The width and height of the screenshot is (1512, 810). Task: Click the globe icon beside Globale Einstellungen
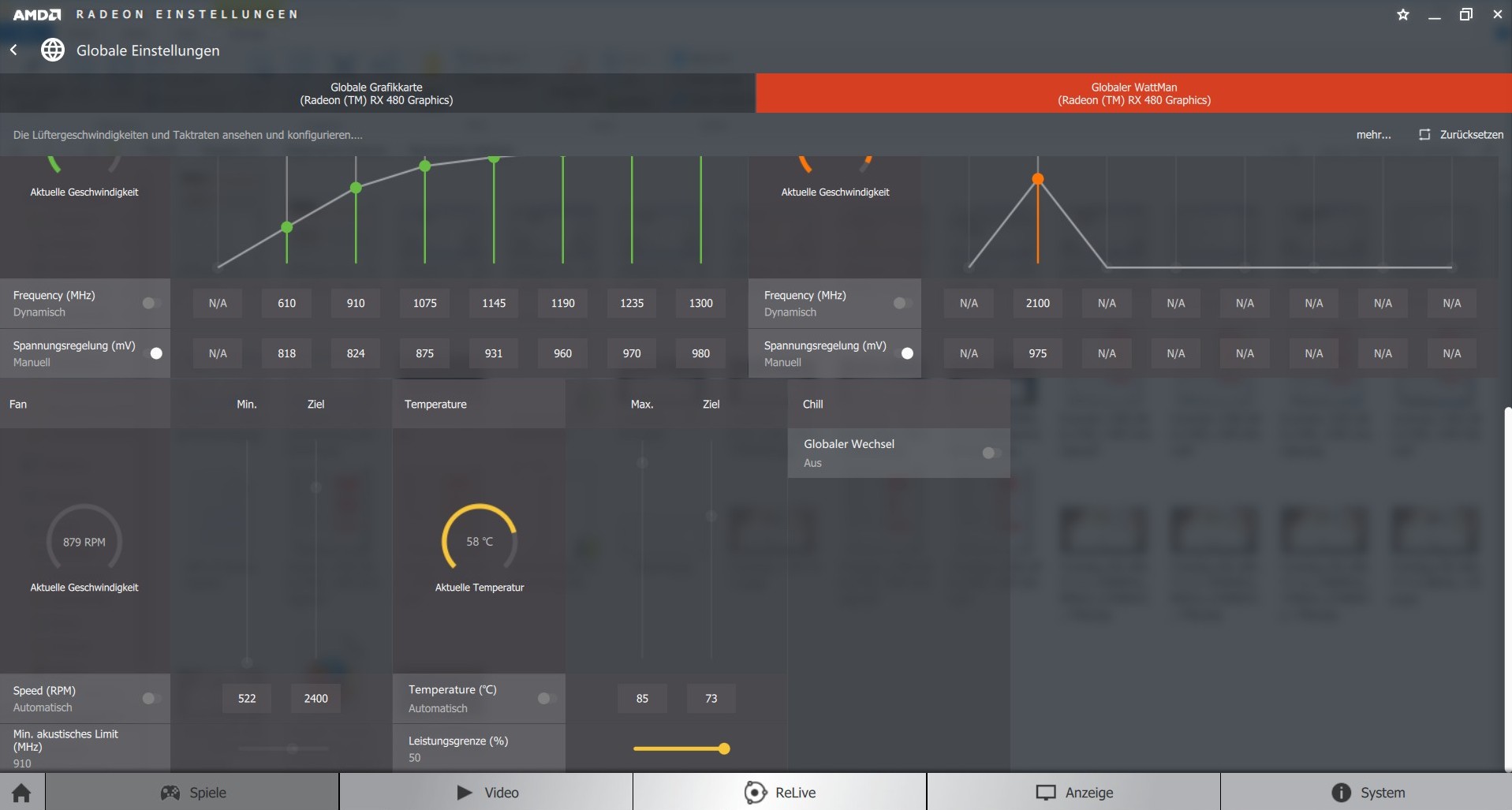53,50
